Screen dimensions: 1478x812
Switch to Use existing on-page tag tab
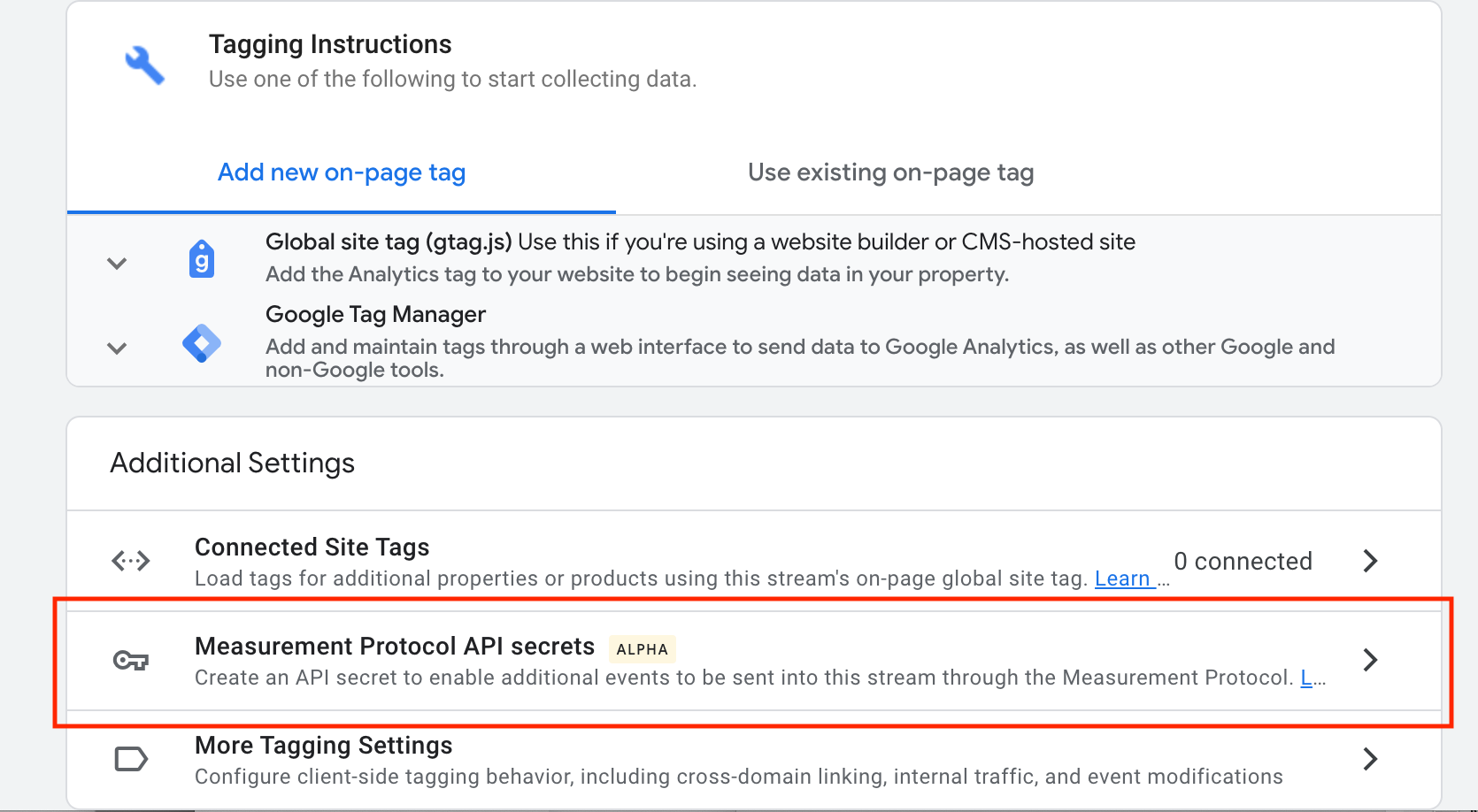click(890, 172)
